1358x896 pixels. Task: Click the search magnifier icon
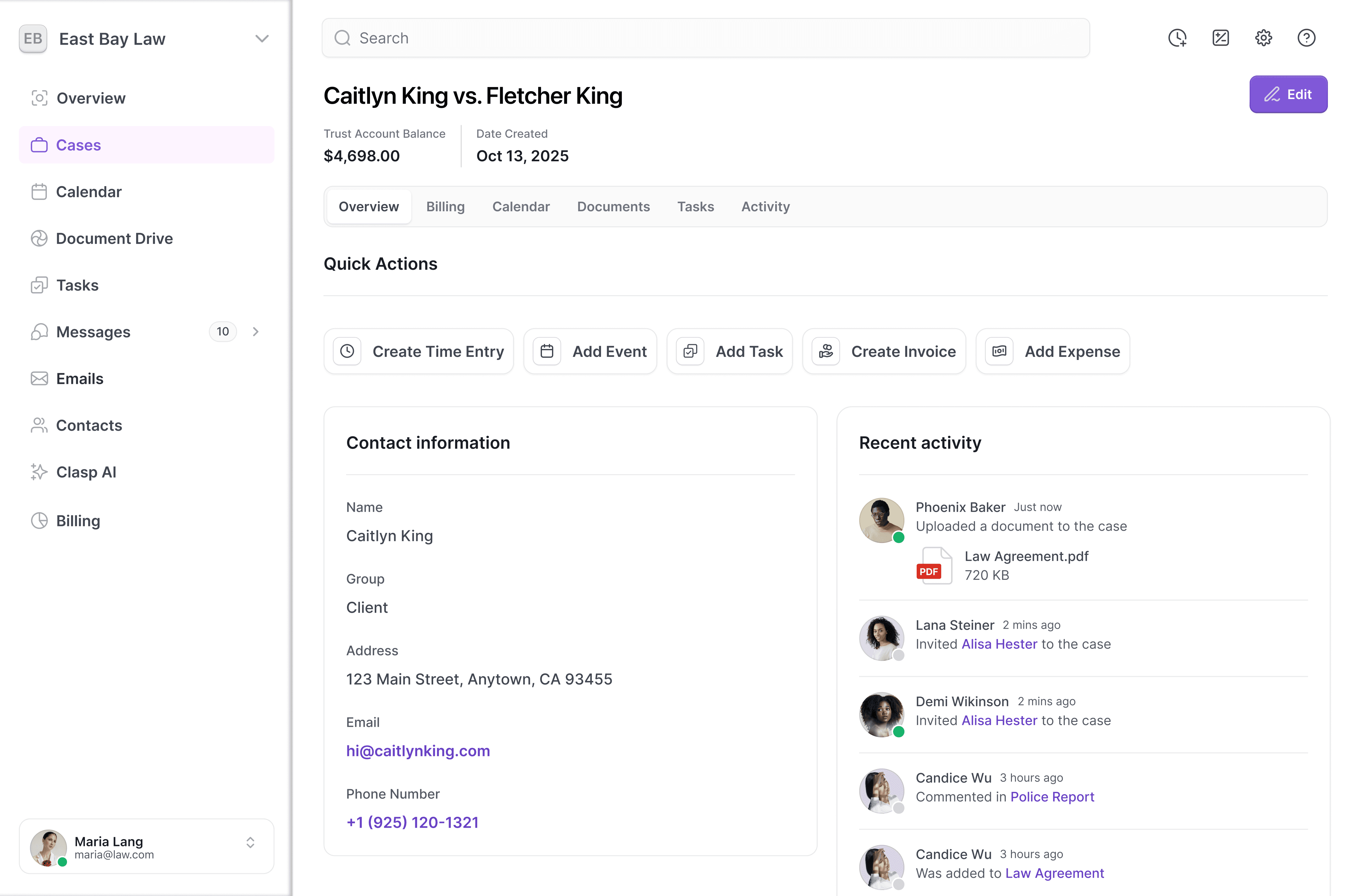tap(342, 38)
